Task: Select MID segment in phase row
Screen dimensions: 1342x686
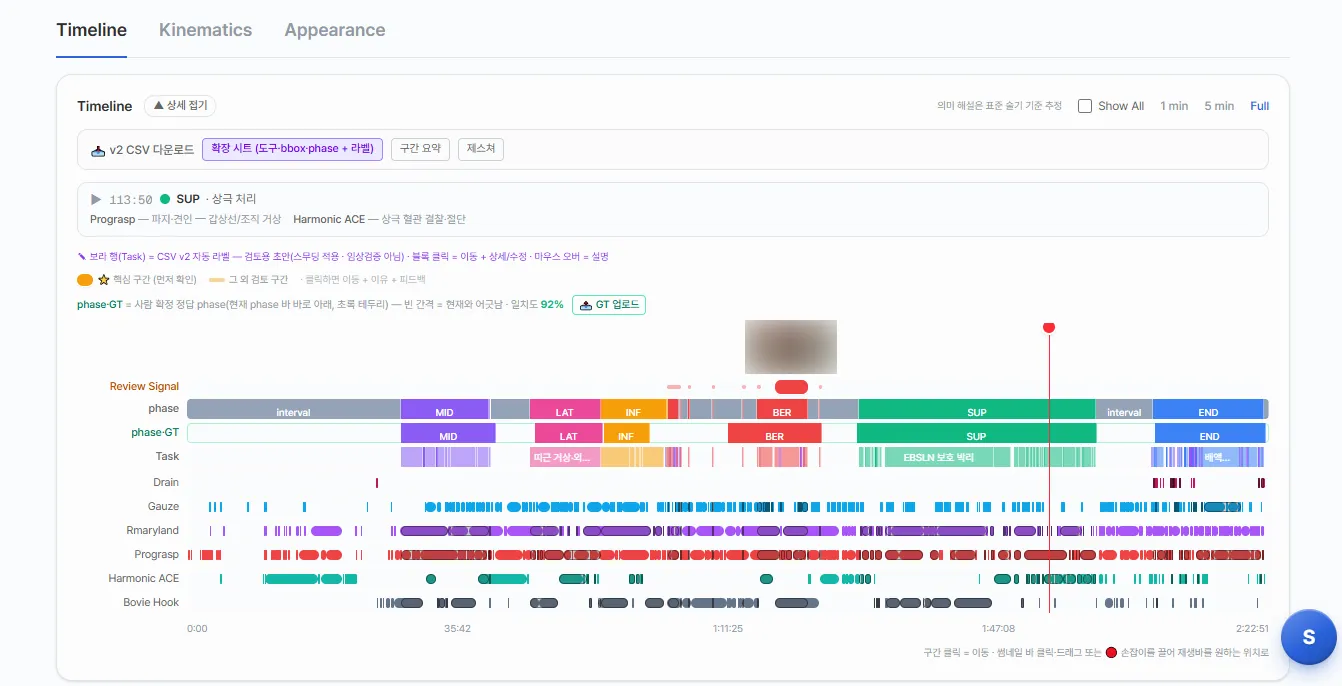Action: coord(444,409)
